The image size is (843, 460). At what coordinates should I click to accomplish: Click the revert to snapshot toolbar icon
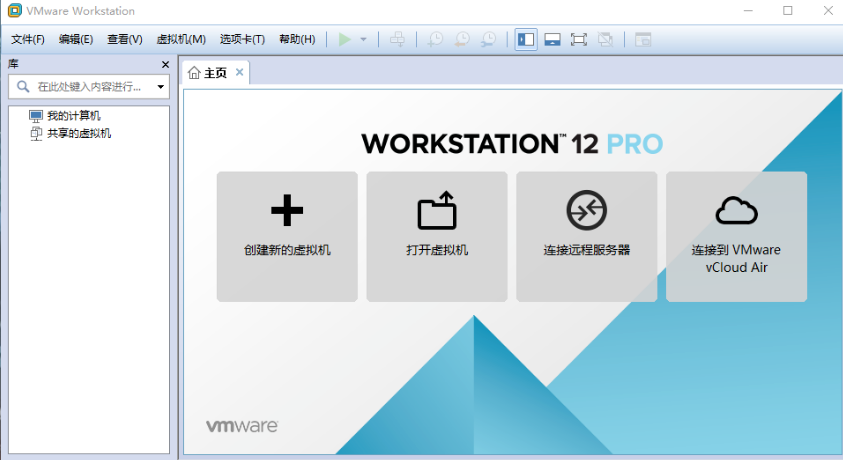click(461, 39)
